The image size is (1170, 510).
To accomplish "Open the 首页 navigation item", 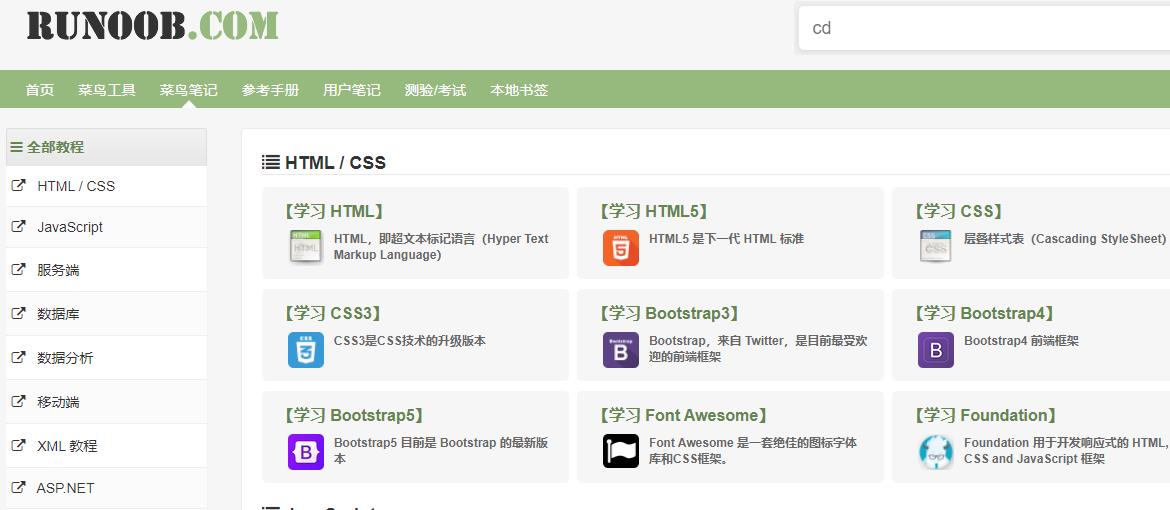I will (40, 90).
